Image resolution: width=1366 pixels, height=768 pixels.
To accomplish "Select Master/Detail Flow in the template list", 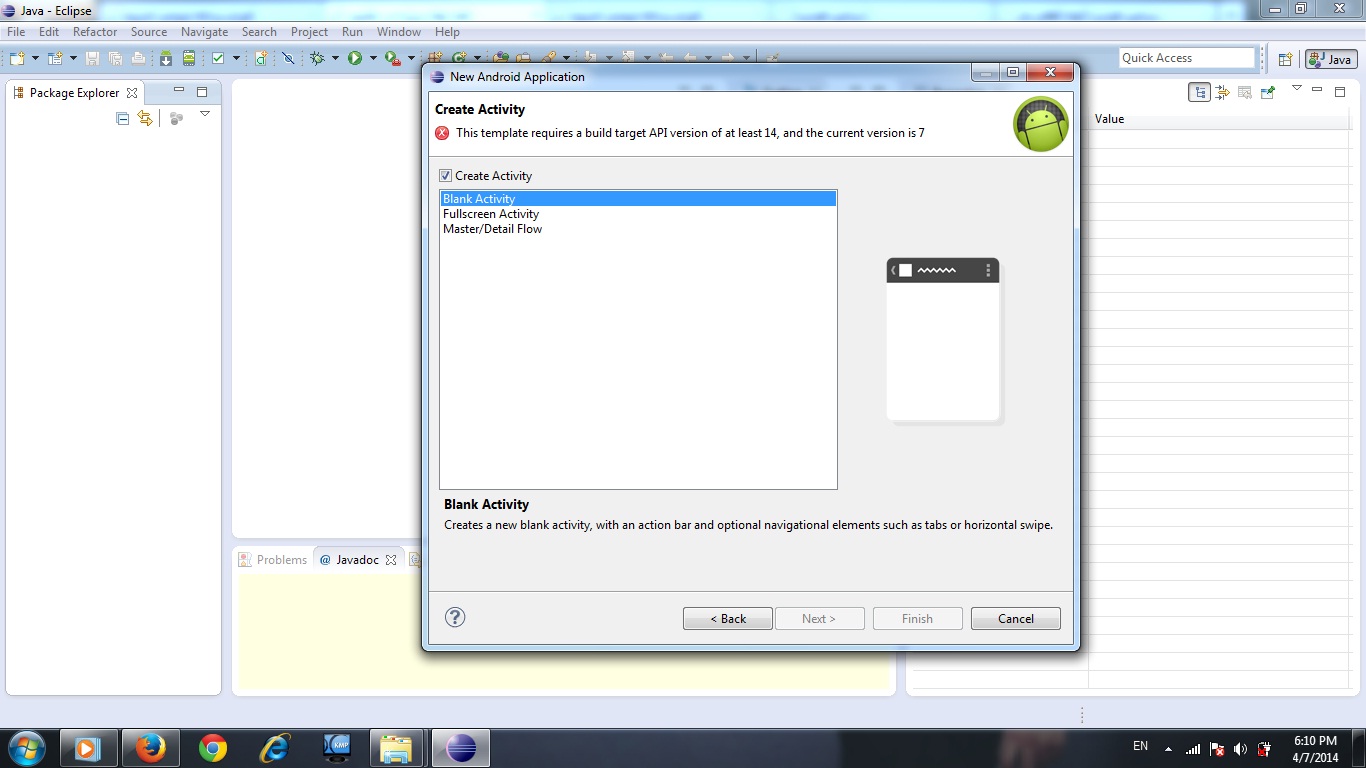I will 638,229.
